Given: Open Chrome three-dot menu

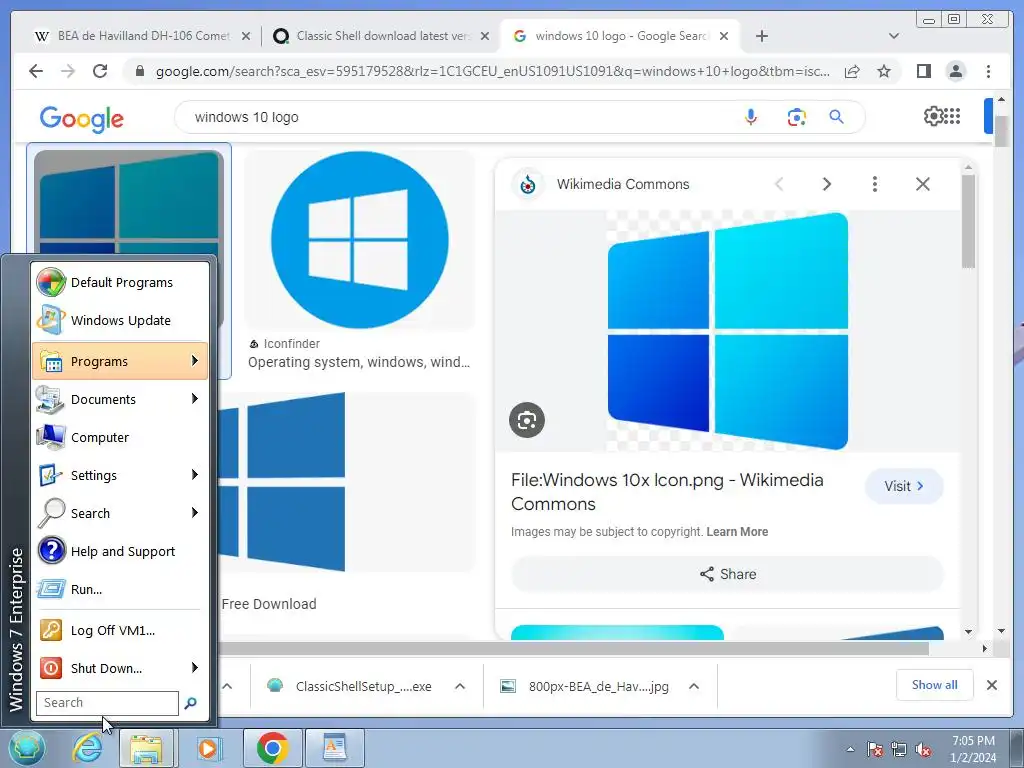Looking at the screenshot, I should (x=988, y=71).
